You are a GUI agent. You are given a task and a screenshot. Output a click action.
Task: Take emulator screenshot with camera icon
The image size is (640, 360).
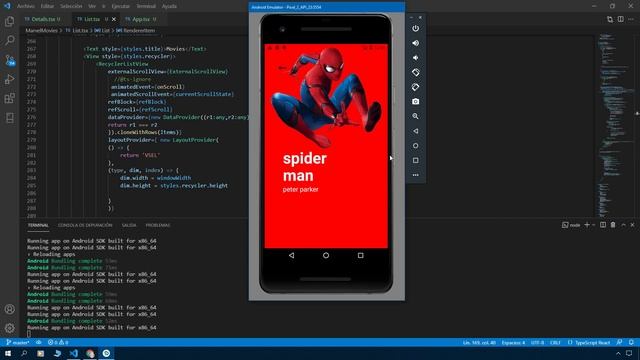pos(416,101)
